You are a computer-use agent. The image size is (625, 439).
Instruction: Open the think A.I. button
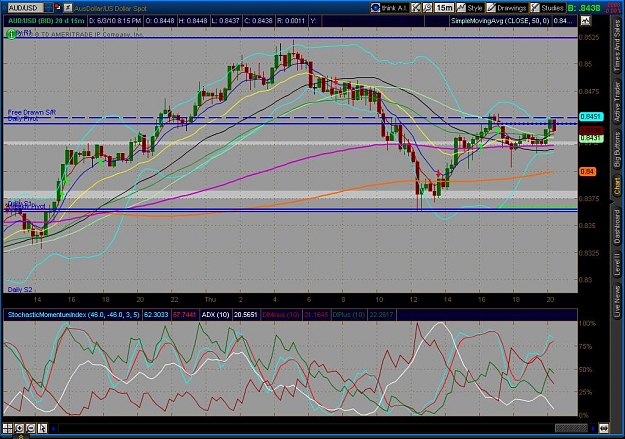coord(389,8)
